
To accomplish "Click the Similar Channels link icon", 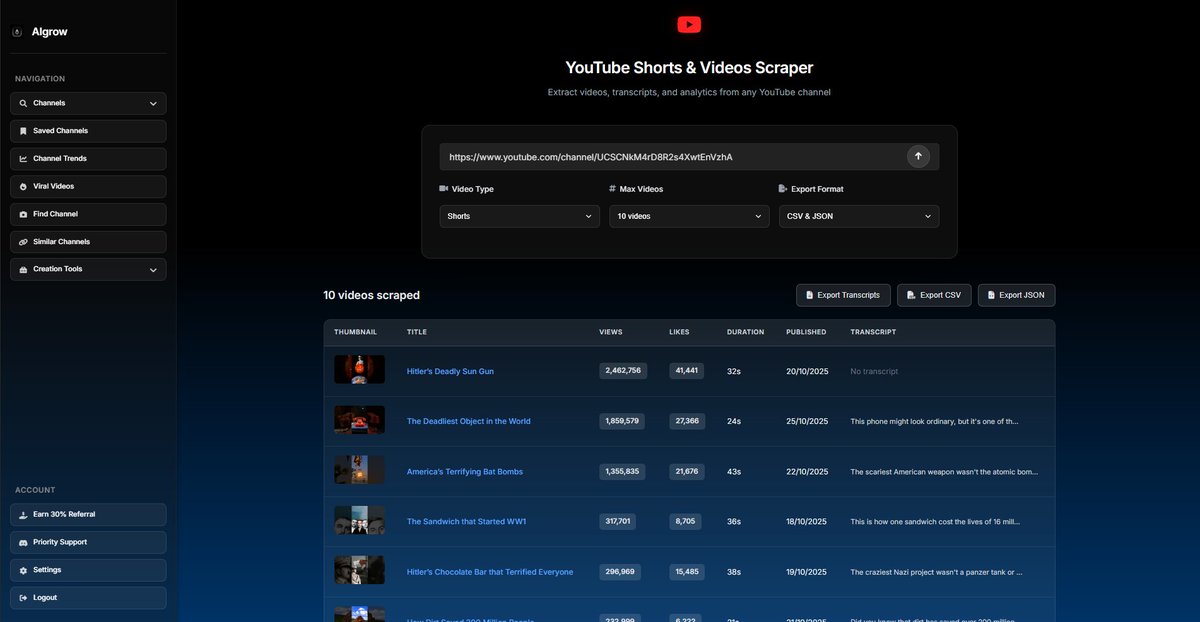I will click(x=23, y=241).
